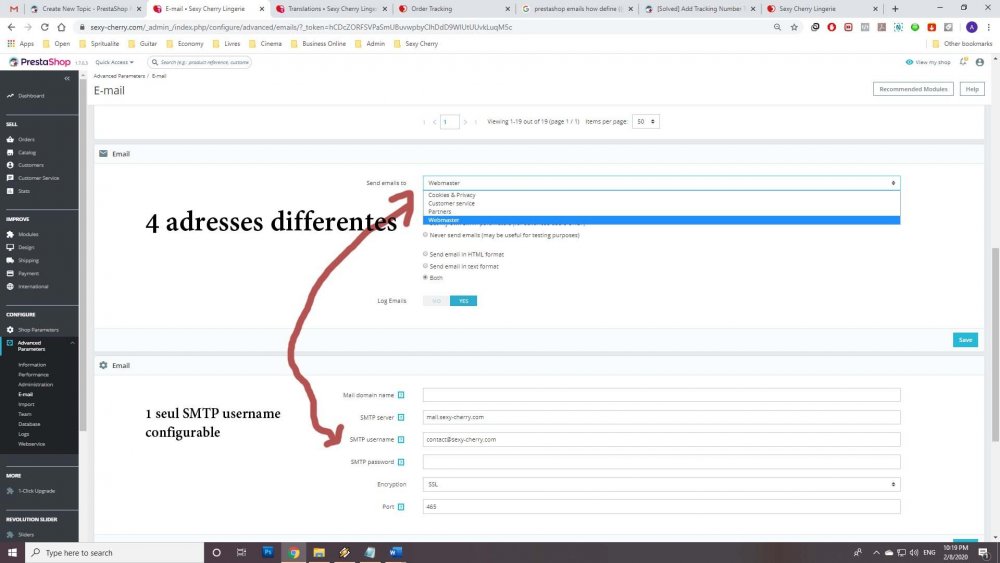Open Payment in the sidebar
Viewport: 1000px width, 563px height.
click(28, 273)
